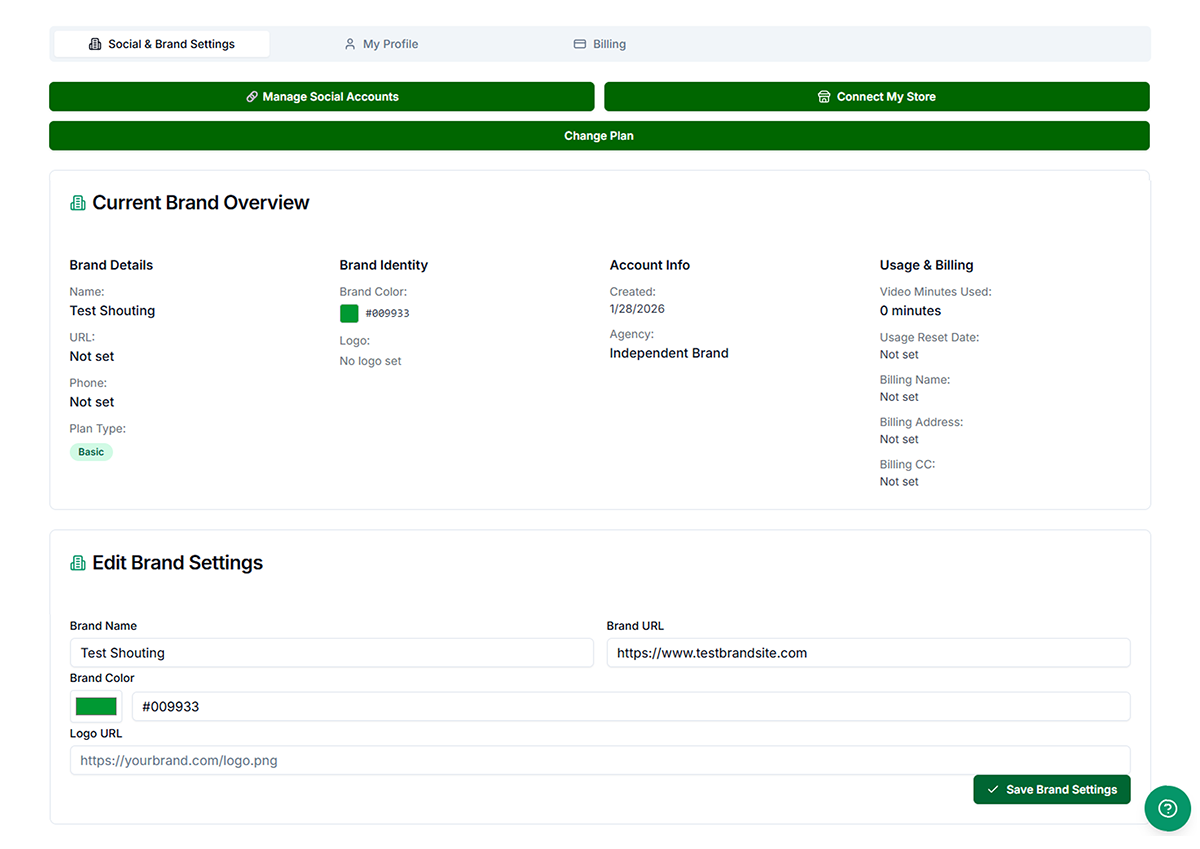Select the Social & Brand Settings tab

(x=160, y=43)
